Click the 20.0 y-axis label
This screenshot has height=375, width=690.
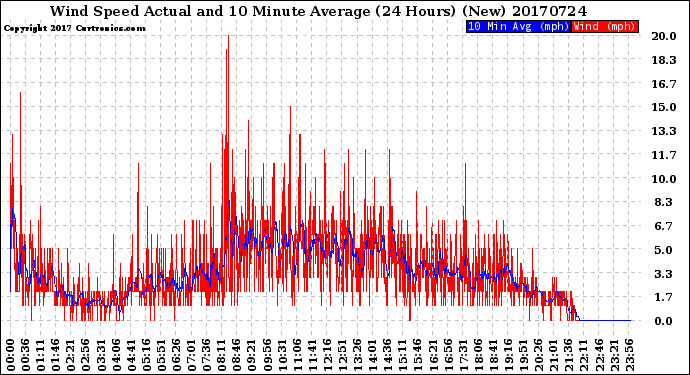click(664, 36)
